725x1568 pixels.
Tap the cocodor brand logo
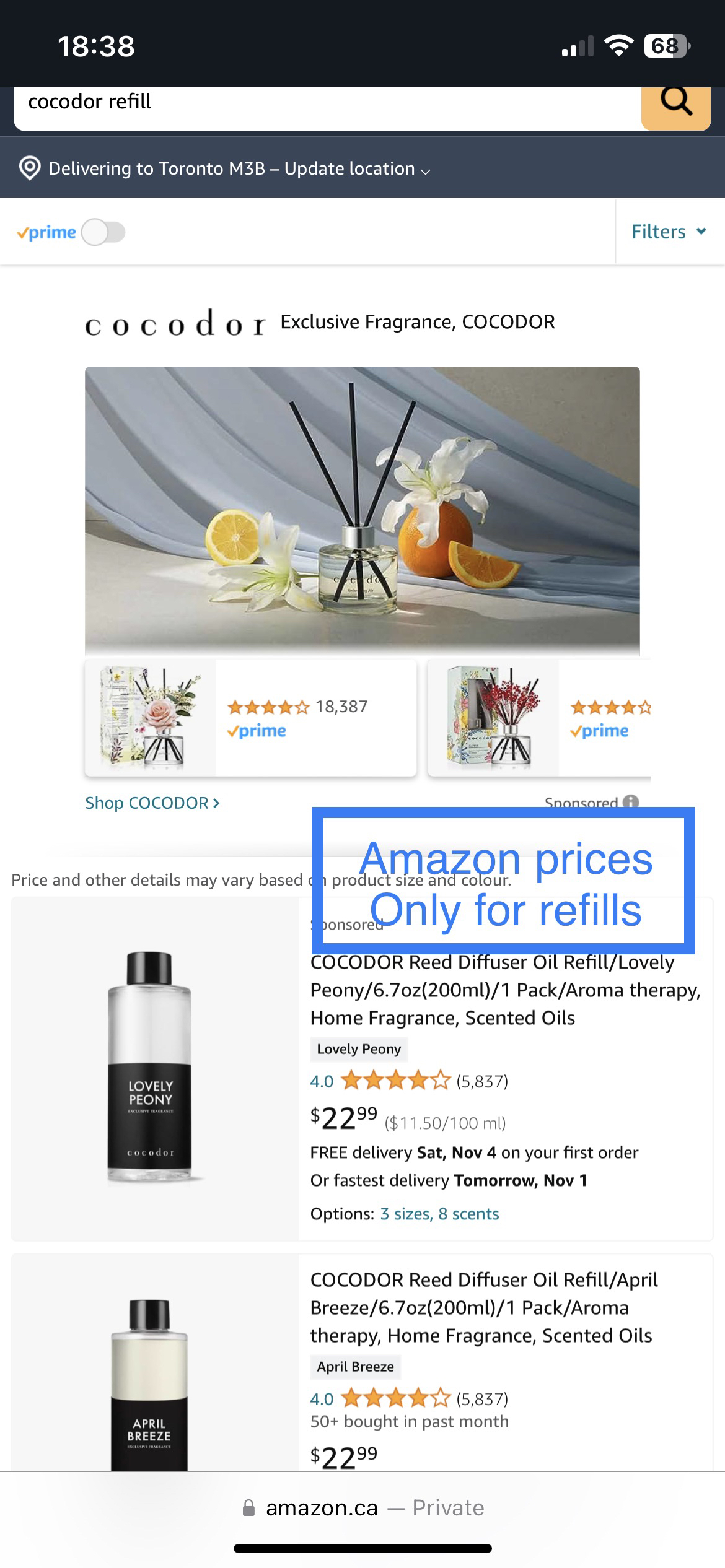[175, 323]
